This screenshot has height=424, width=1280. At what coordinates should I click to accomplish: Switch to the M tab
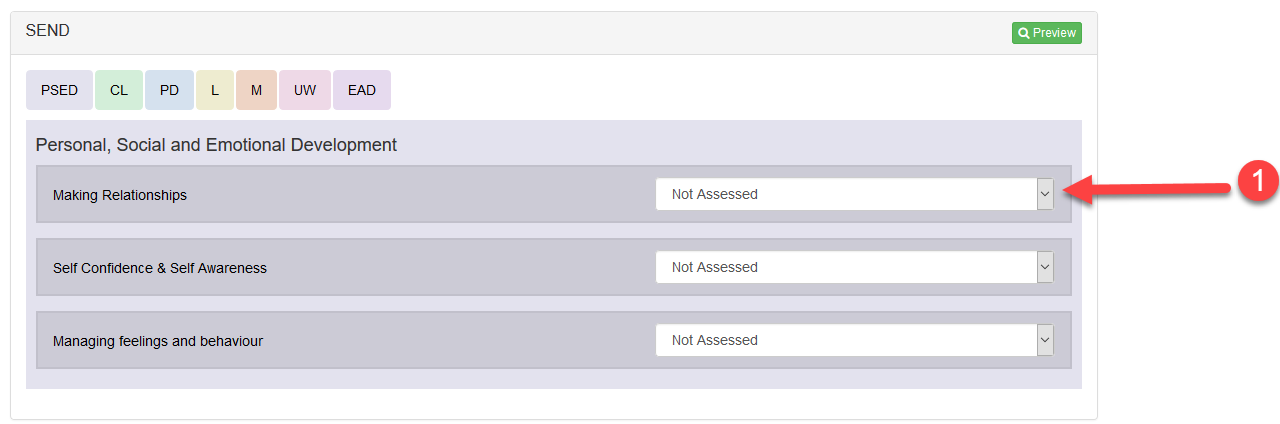[256, 90]
